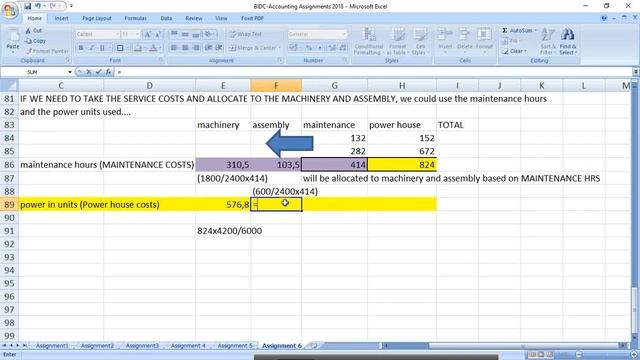The image size is (640, 360).
Task: Open the AutoSum dropdown arrow
Action: pos(536,31)
